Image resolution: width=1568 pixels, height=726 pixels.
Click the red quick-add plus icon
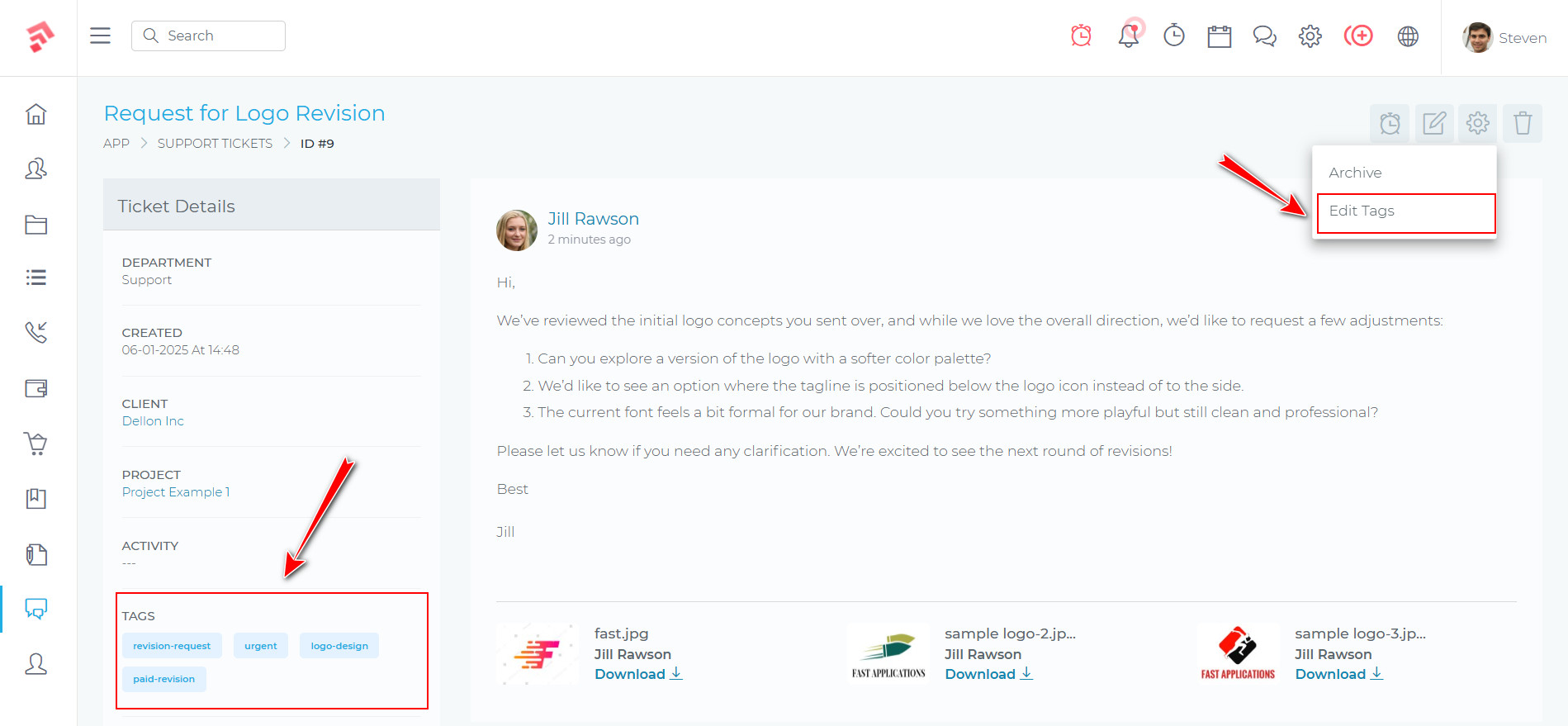1358,36
